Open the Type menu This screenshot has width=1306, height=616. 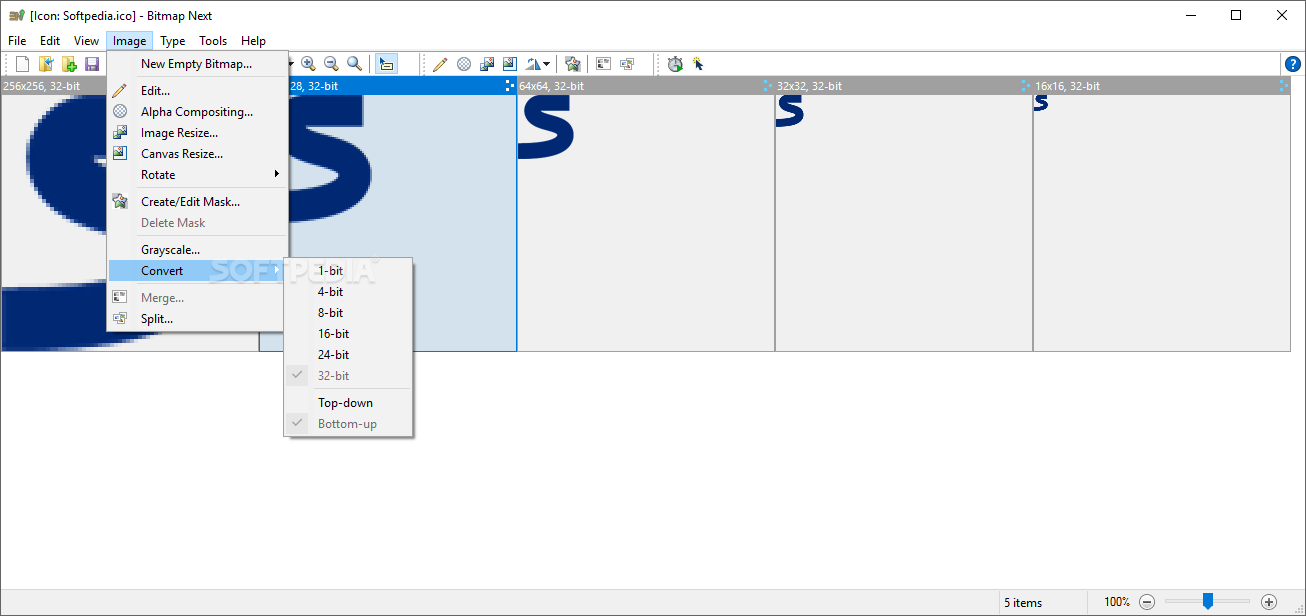point(173,41)
